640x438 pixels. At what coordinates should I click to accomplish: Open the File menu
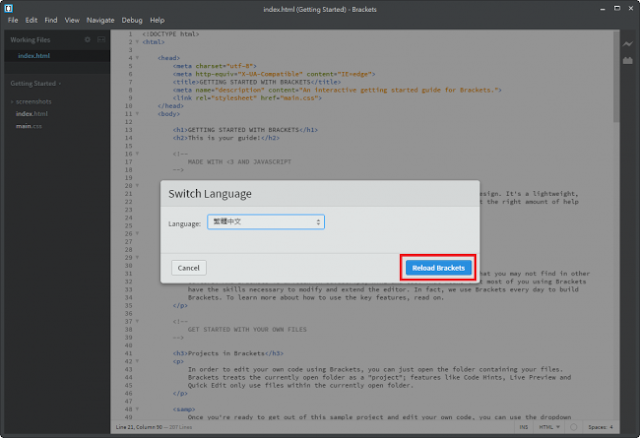tap(13, 20)
